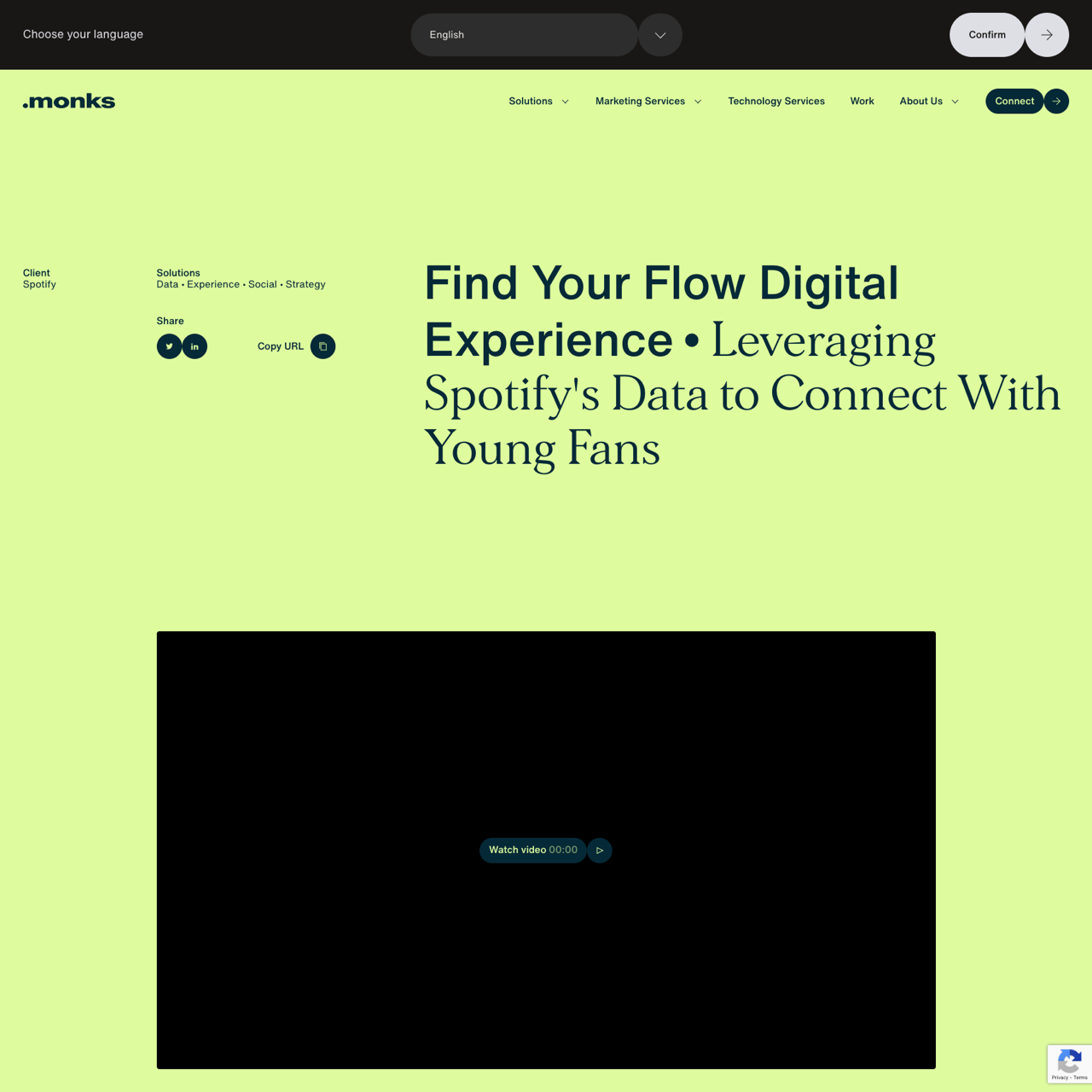Expand the language dropdown chevron
The height and width of the screenshot is (1092, 1092).
point(660,35)
